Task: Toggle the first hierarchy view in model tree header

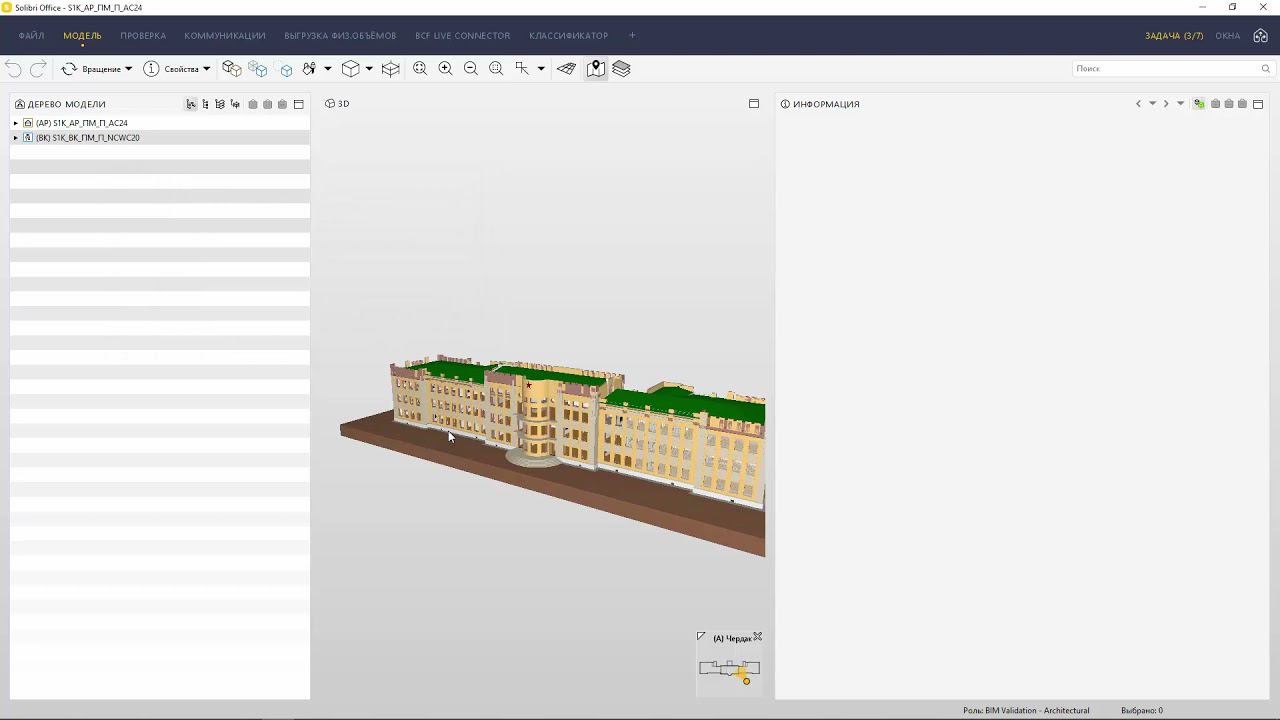Action: pyautogui.click(x=191, y=104)
